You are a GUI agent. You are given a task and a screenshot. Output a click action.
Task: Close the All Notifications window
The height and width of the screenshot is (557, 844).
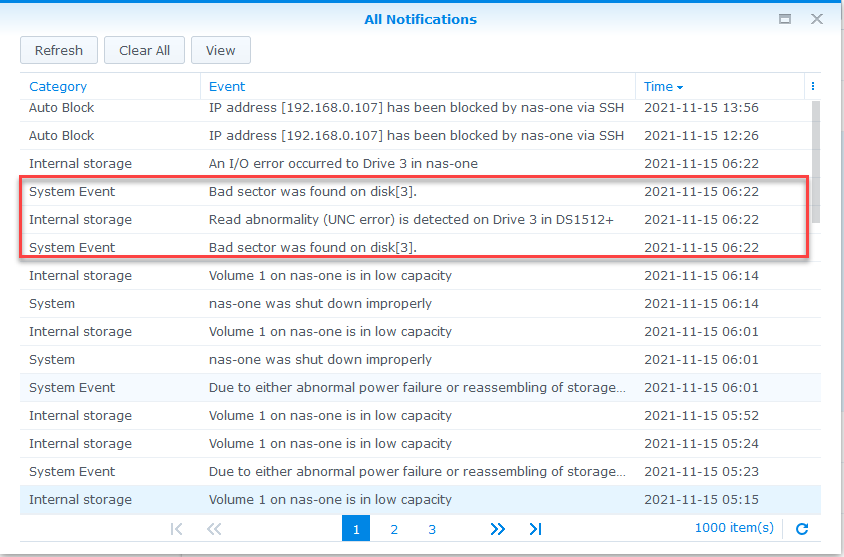817,19
